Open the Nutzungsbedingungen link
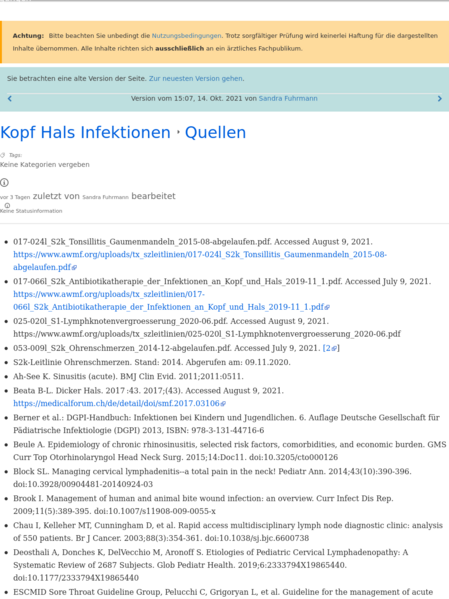The height and width of the screenshot is (599, 449). (x=186, y=36)
